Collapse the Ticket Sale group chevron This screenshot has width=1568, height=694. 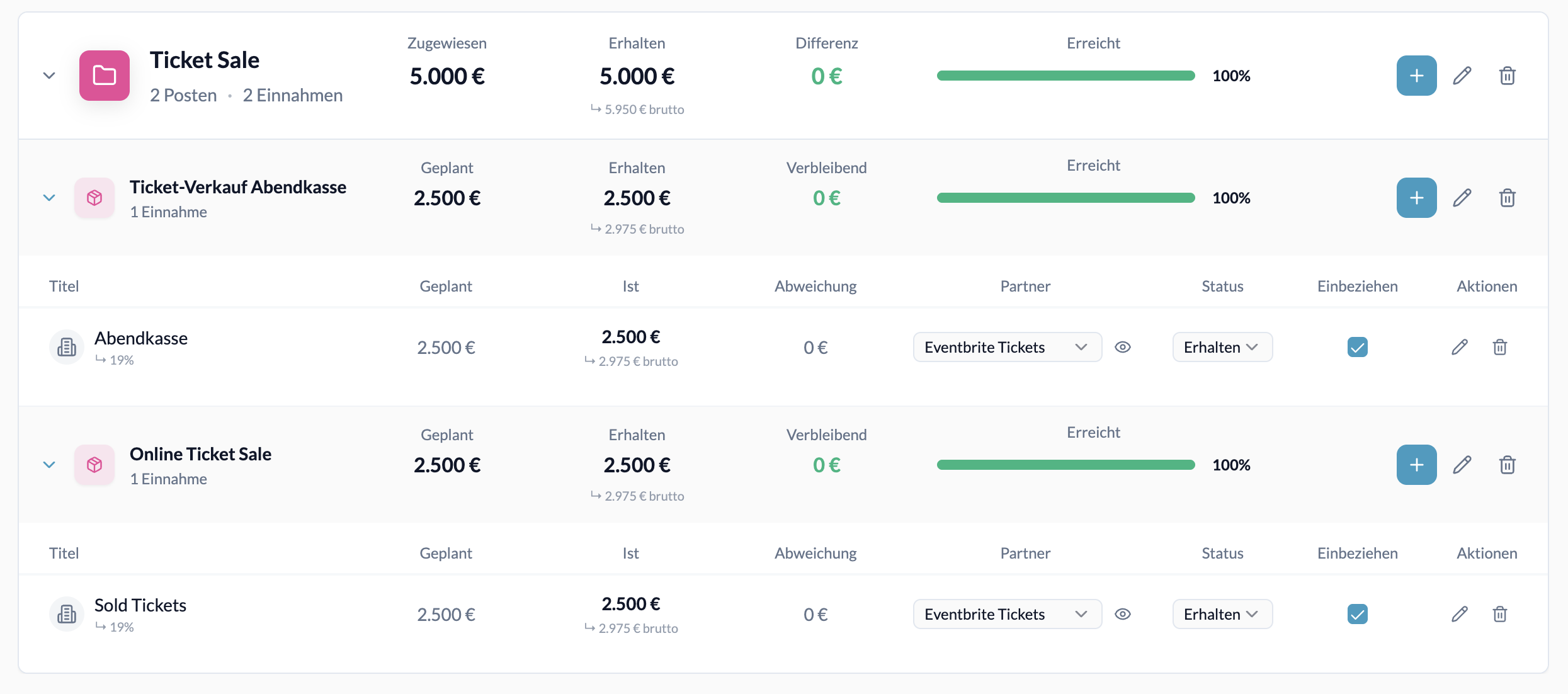coord(49,75)
